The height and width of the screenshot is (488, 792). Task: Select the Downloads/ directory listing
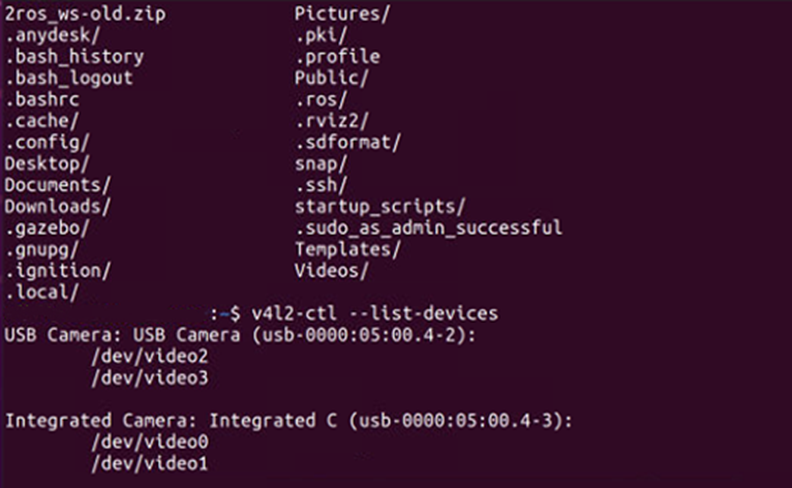(58, 207)
